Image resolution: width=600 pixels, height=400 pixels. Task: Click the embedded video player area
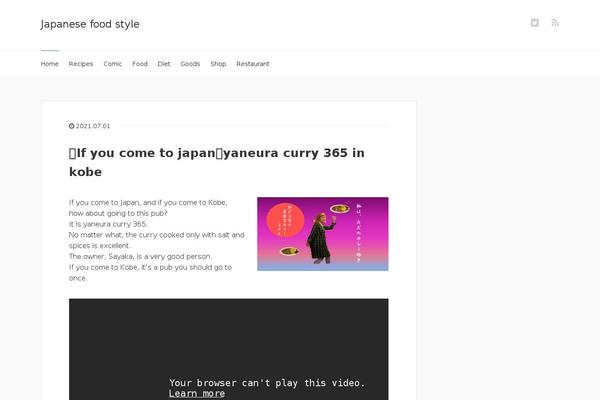(x=228, y=349)
